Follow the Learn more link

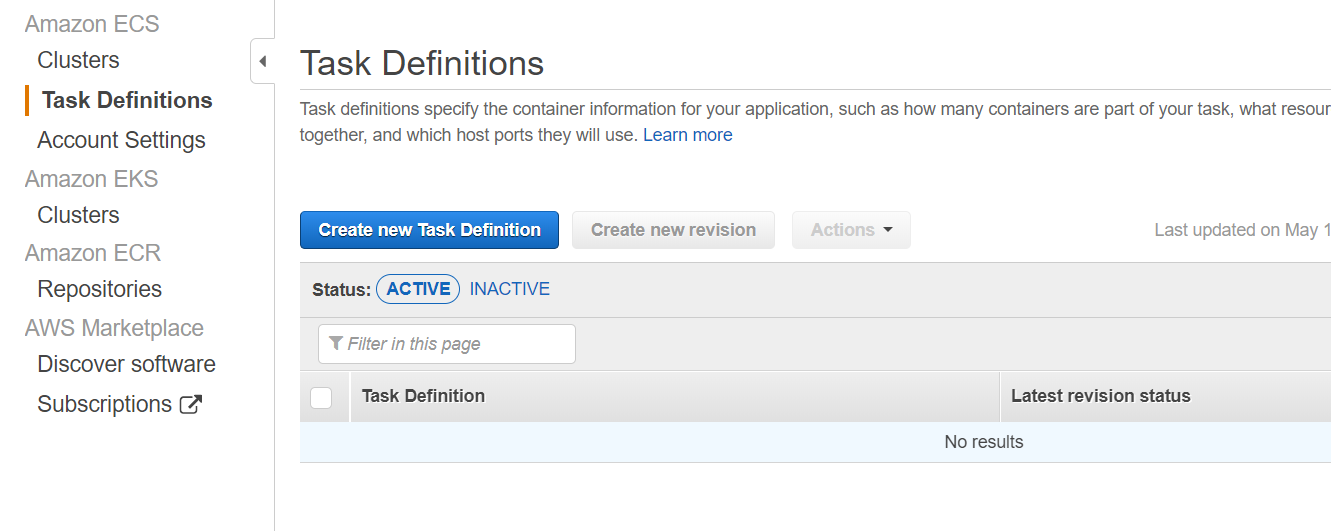pyautogui.click(x=688, y=135)
